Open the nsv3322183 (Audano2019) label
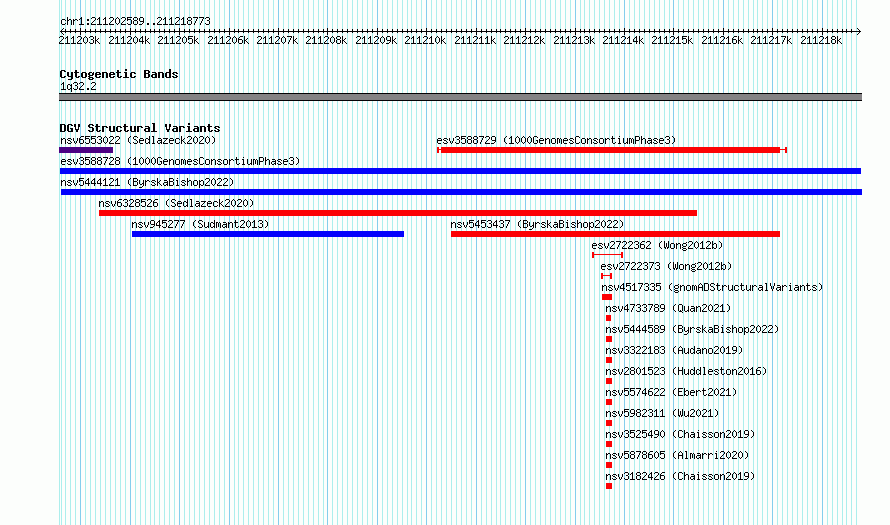Image resolution: width=890 pixels, height=525 pixels. pyautogui.click(x=674, y=350)
